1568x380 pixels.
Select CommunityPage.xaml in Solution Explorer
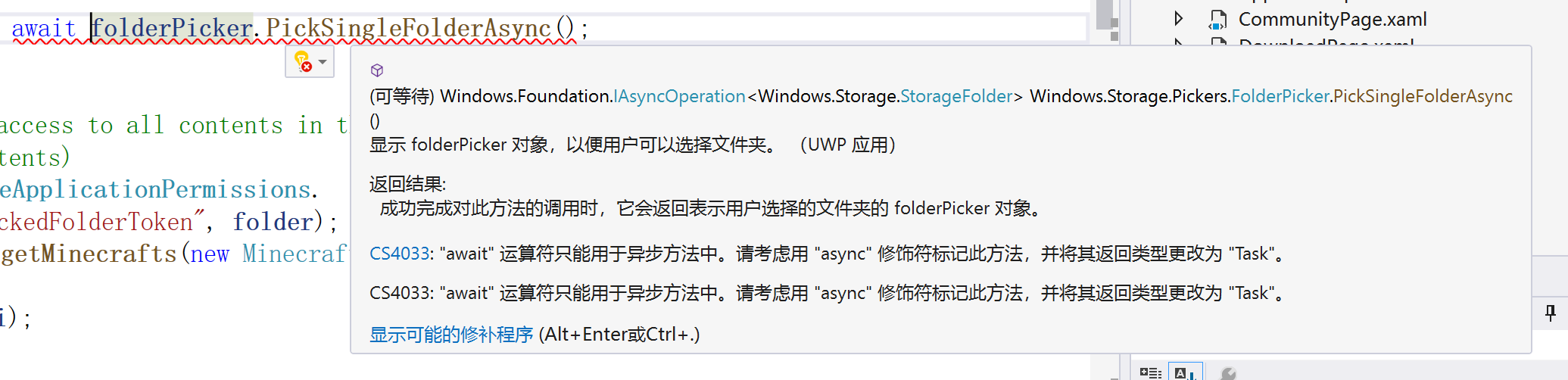pyautogui.click(x=1332, y=20)
